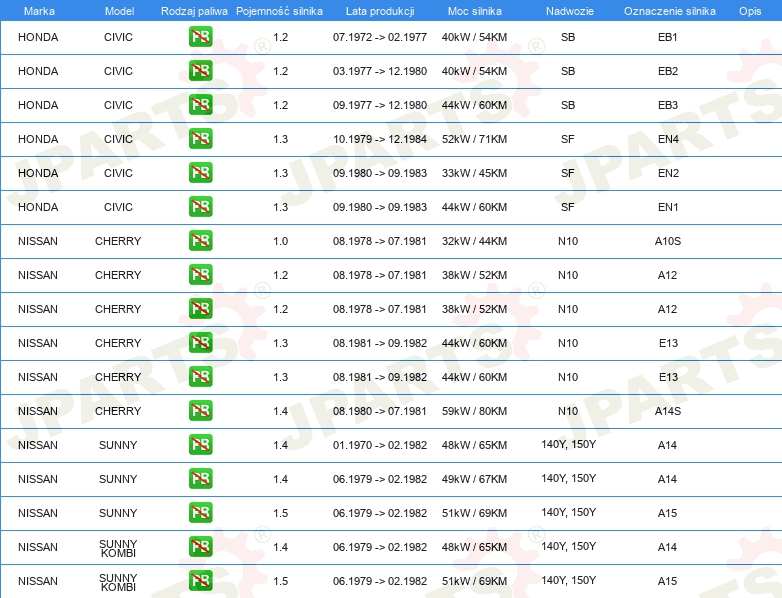Click the Lata produkcji column header
The height and width of the screenshot is (598, 782).
(380, 11)
